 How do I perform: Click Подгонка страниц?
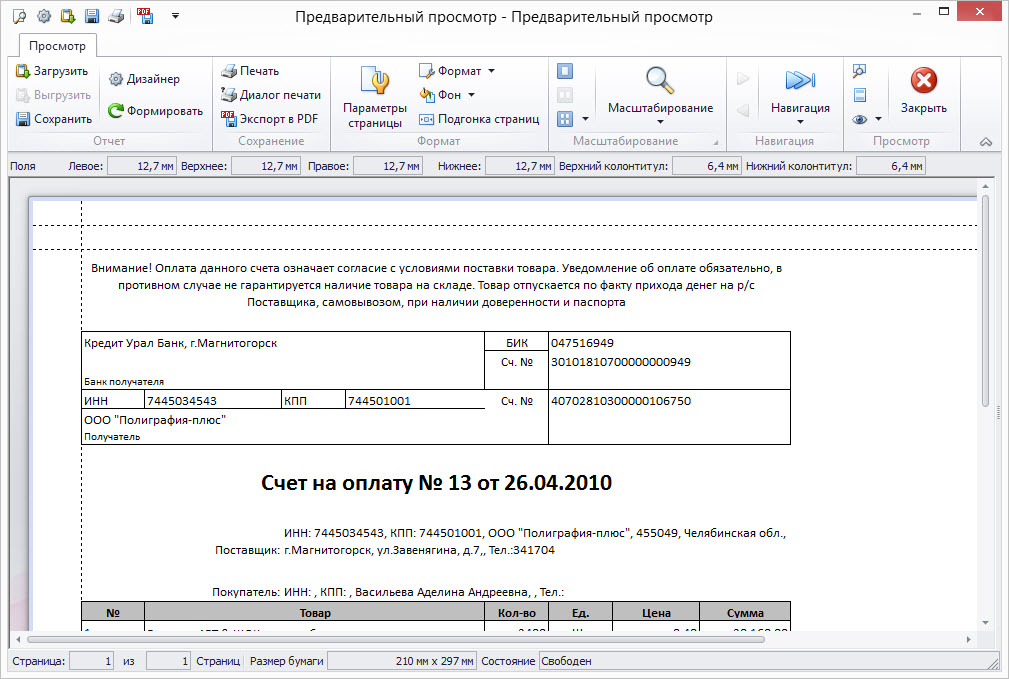479,119
